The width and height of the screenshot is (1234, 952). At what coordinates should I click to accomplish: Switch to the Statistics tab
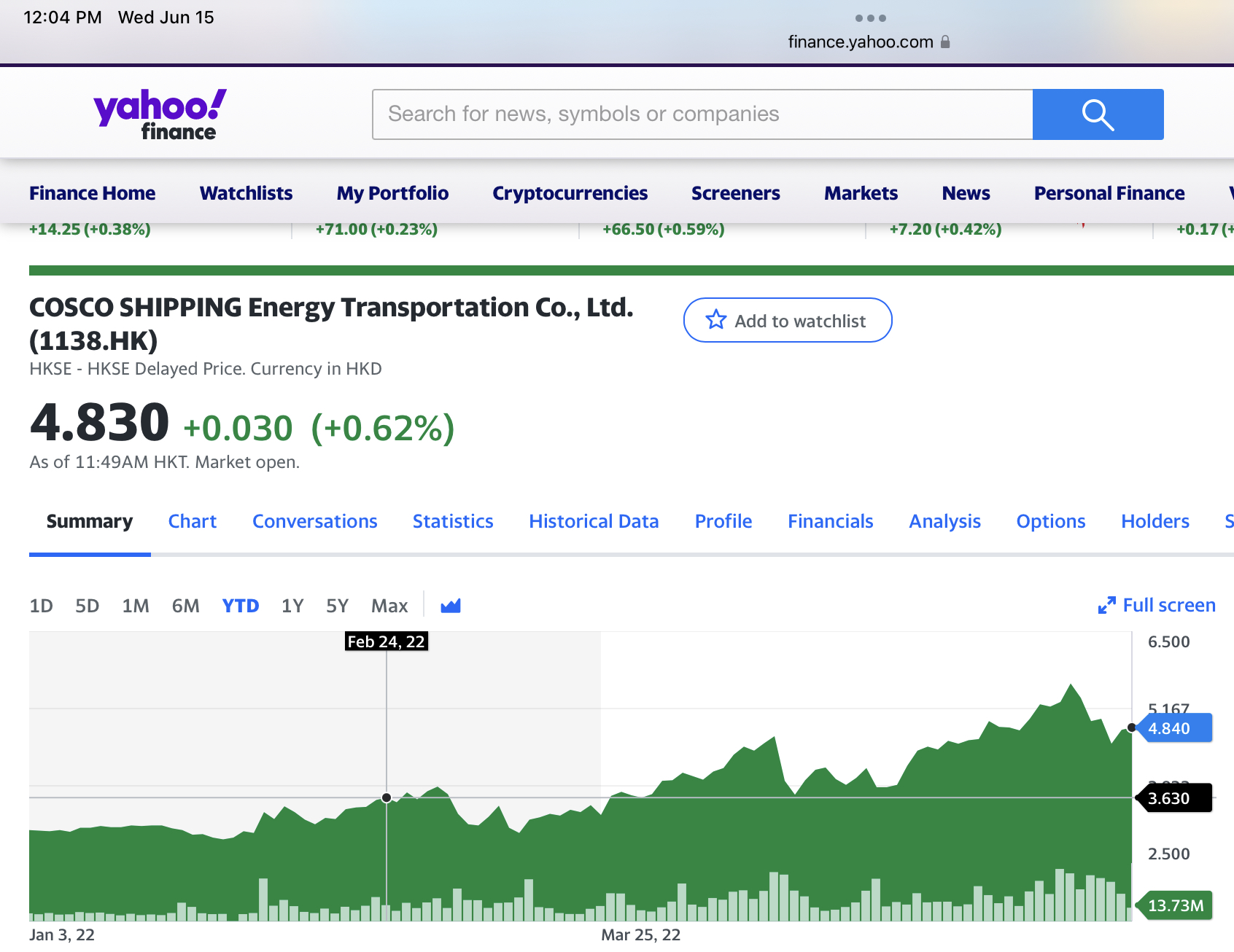pyautogui.click(x=453, y=521)
